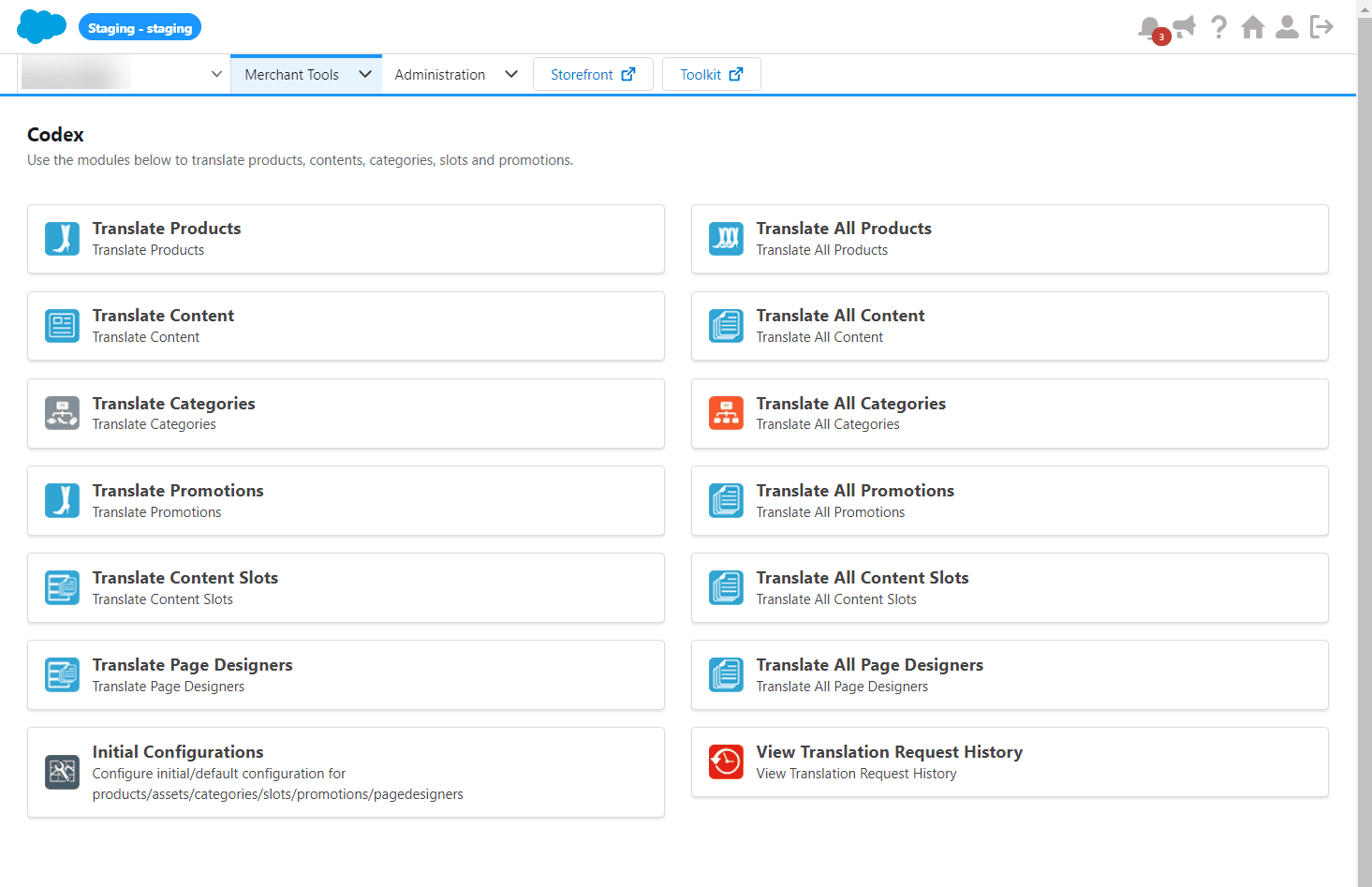Click subtitle 'View Translation Request History'
1372x887 pixels.
(x=857, y=774)
